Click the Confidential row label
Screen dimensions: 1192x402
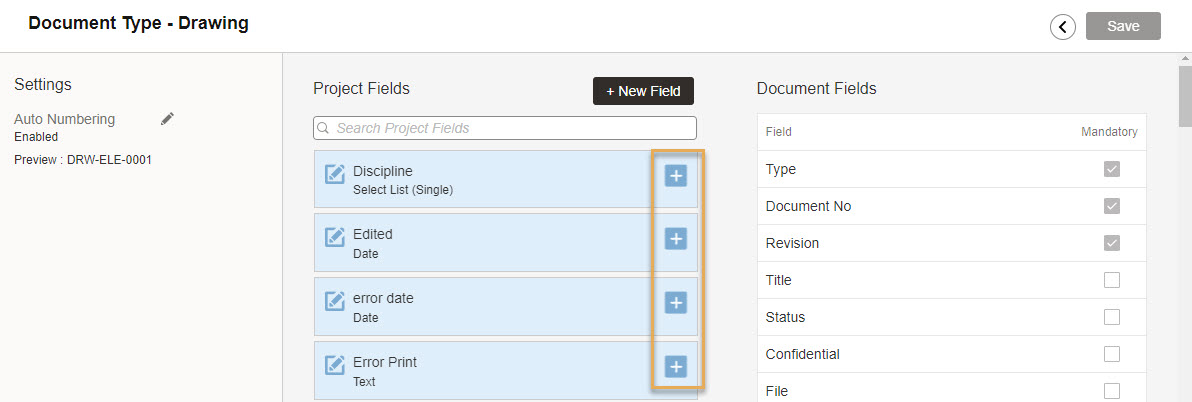pos(803,354)
